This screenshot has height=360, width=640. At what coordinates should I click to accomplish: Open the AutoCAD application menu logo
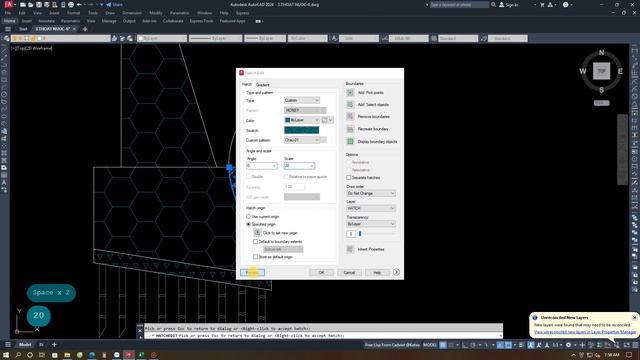tap(8, 4)
